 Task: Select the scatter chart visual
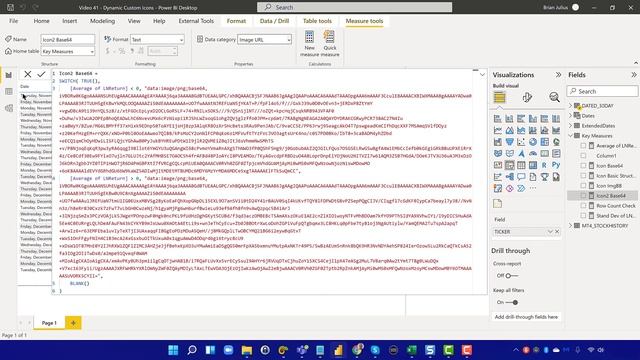pyautogui.click(x=521, y=142)
